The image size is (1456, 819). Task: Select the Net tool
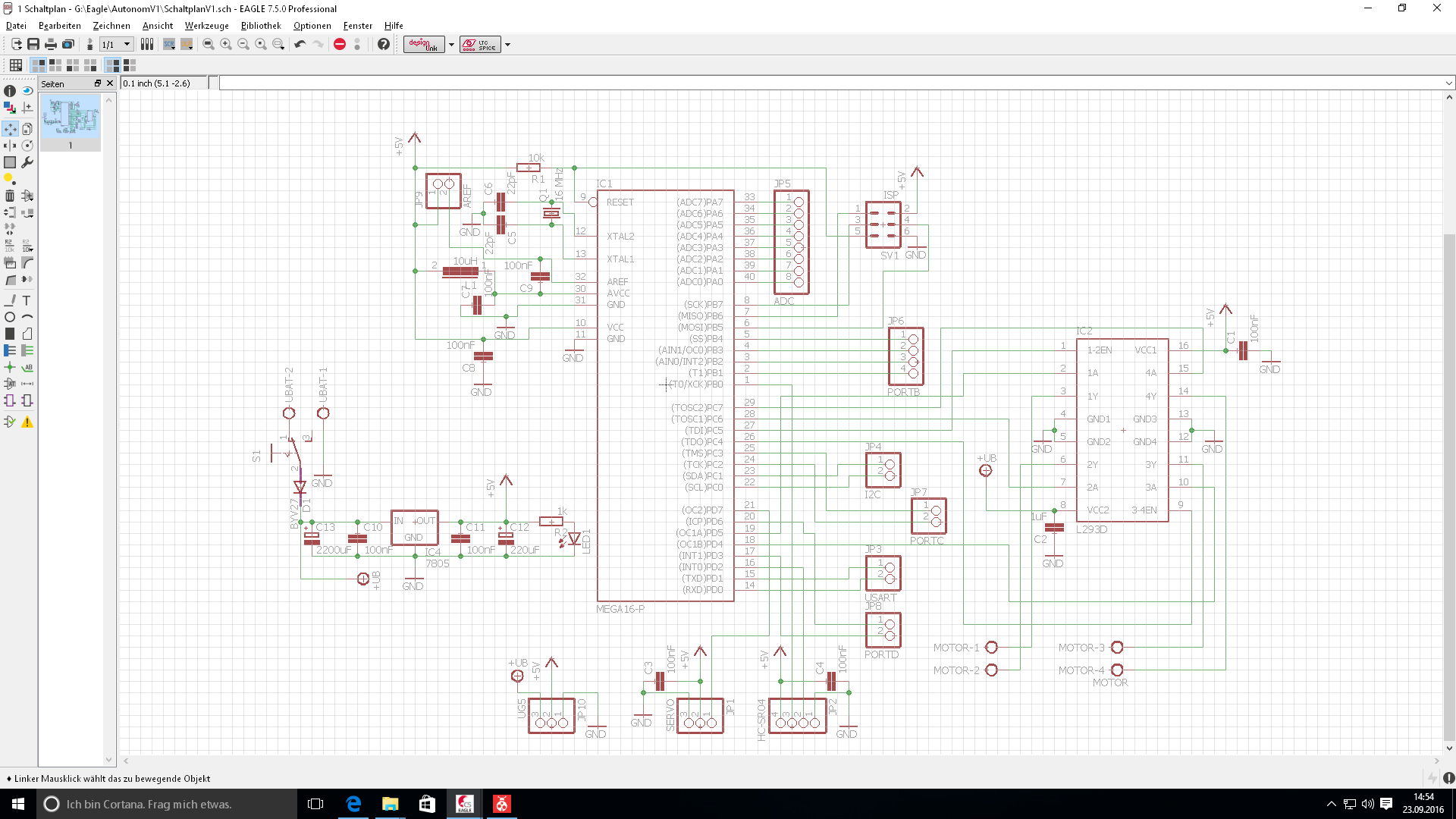pos(27,350)
